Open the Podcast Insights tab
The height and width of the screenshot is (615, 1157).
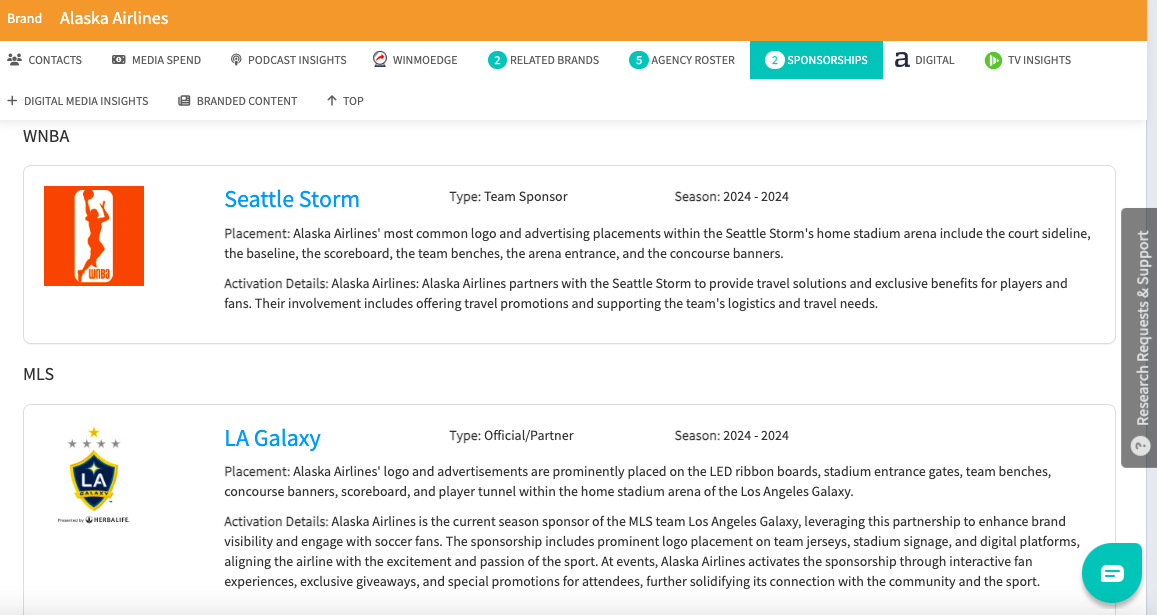[x=289, y=60]
